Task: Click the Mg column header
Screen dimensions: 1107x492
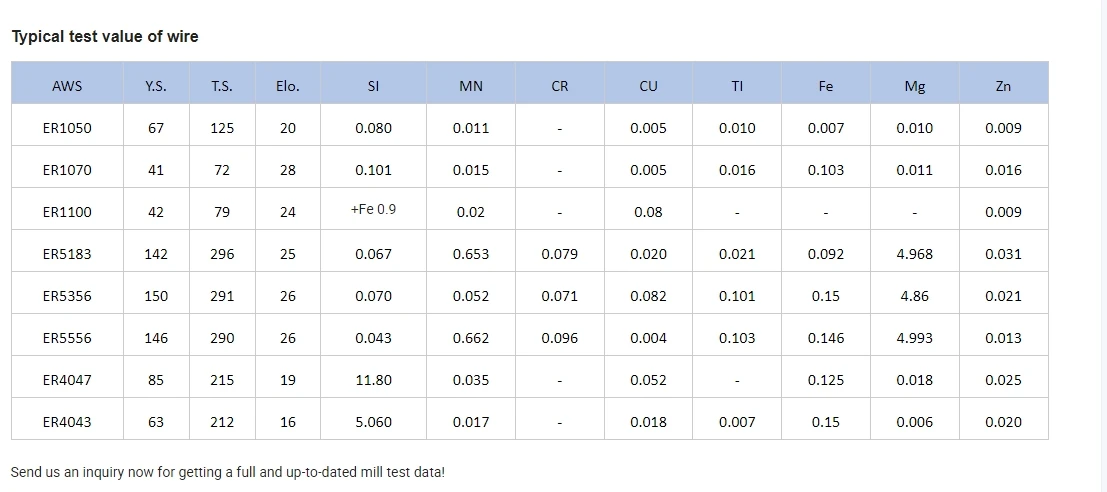Action: tap(915, 86)
